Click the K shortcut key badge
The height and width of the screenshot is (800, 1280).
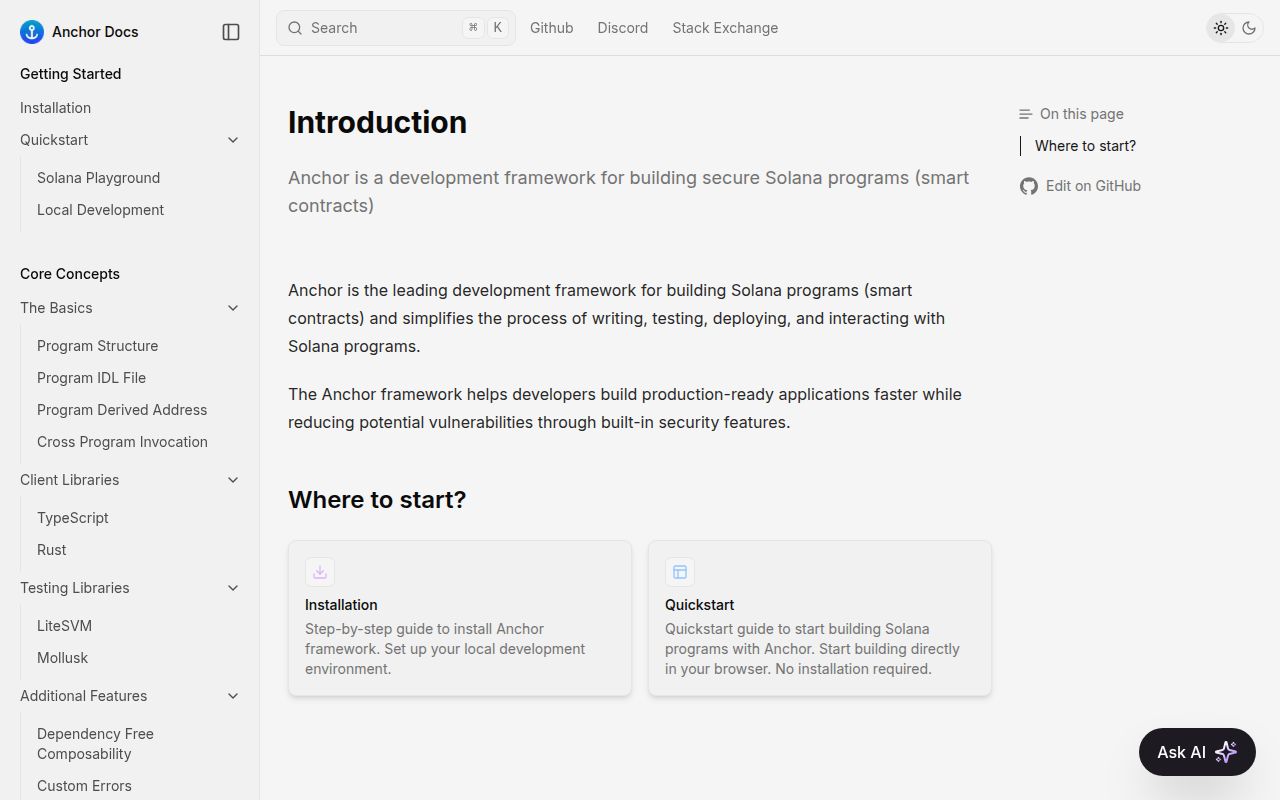coord(497,28)
